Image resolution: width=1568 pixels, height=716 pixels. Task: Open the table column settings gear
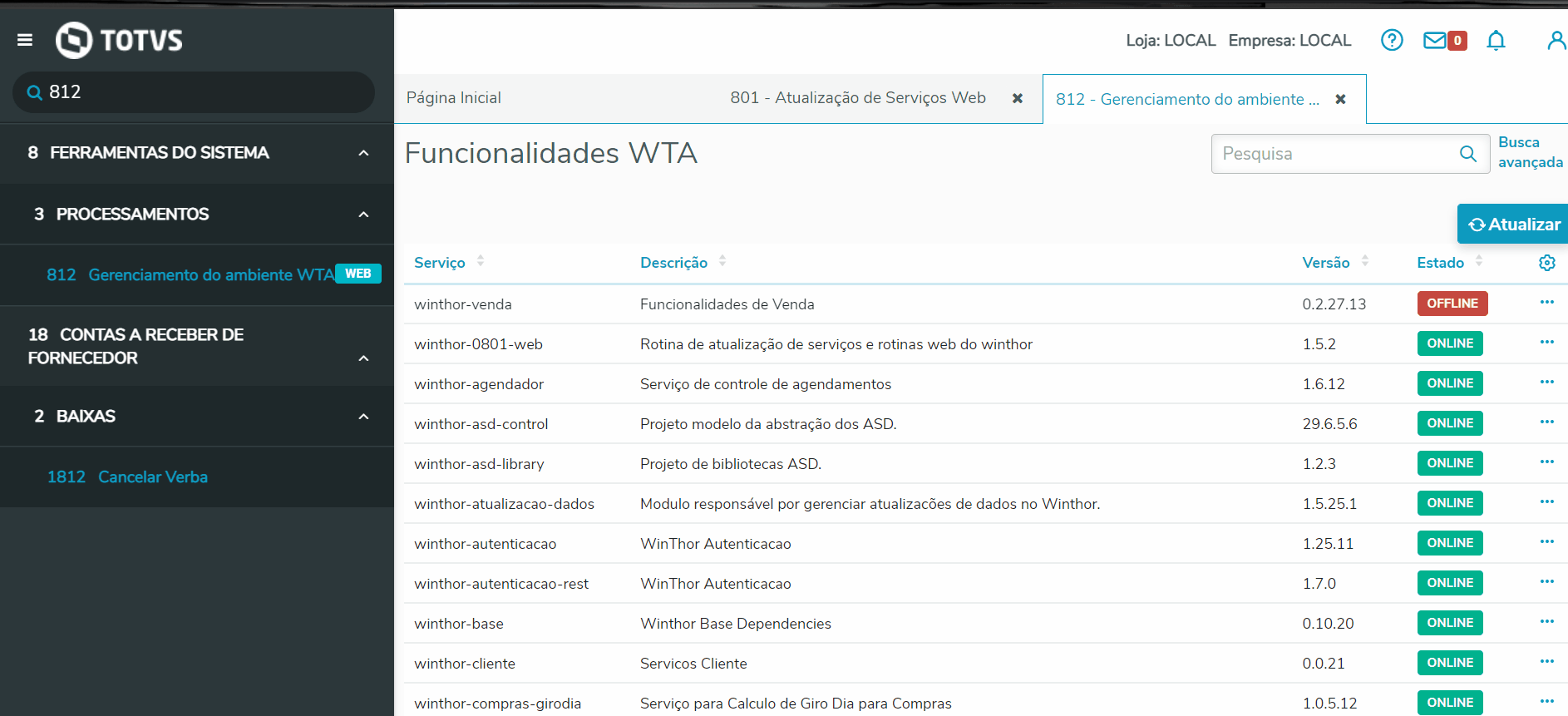pos(1547,263)
